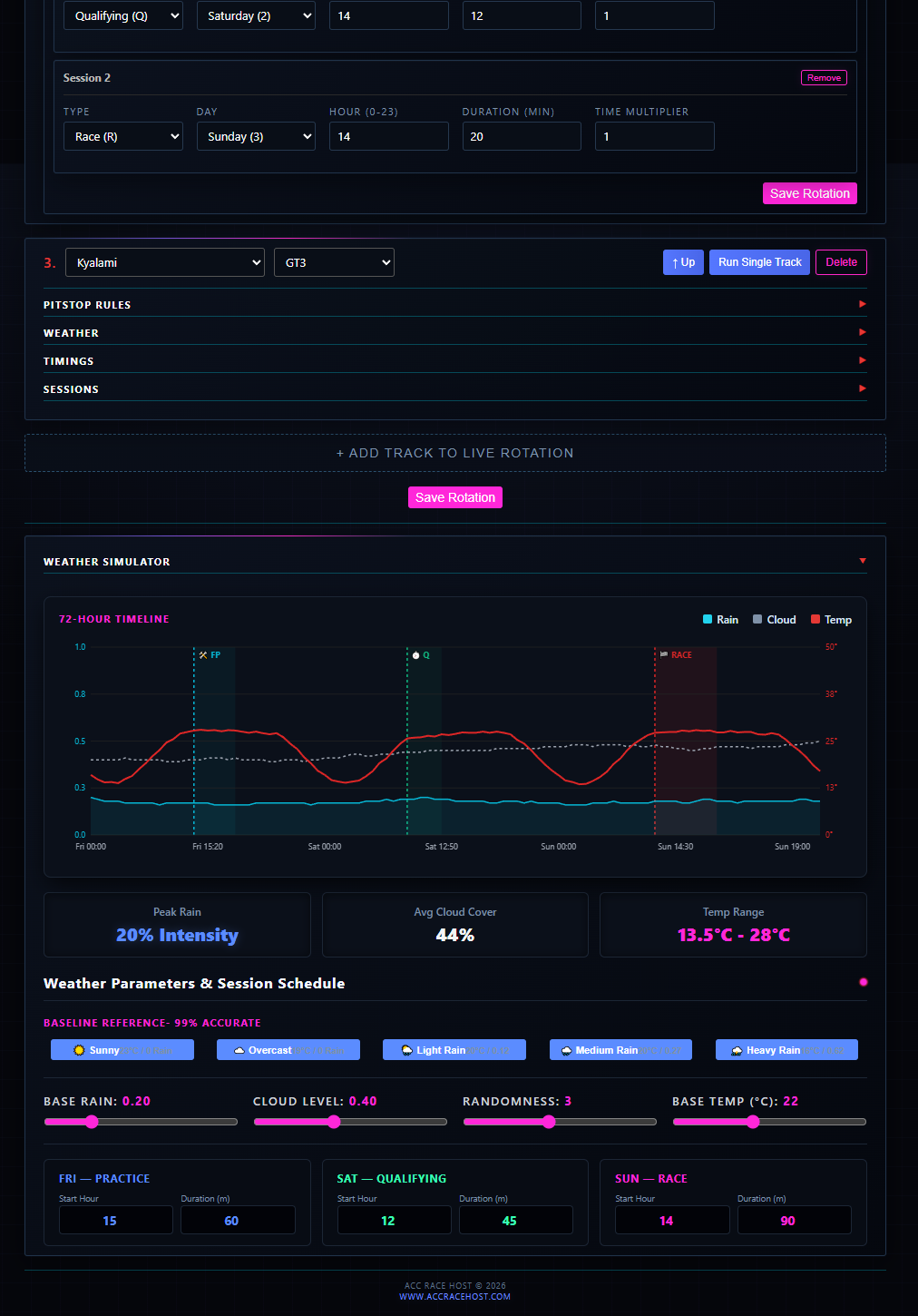The height and width of the screenshot is (1316, 918).
Task: Click the centered Save Rotation button
Action: 455,497
